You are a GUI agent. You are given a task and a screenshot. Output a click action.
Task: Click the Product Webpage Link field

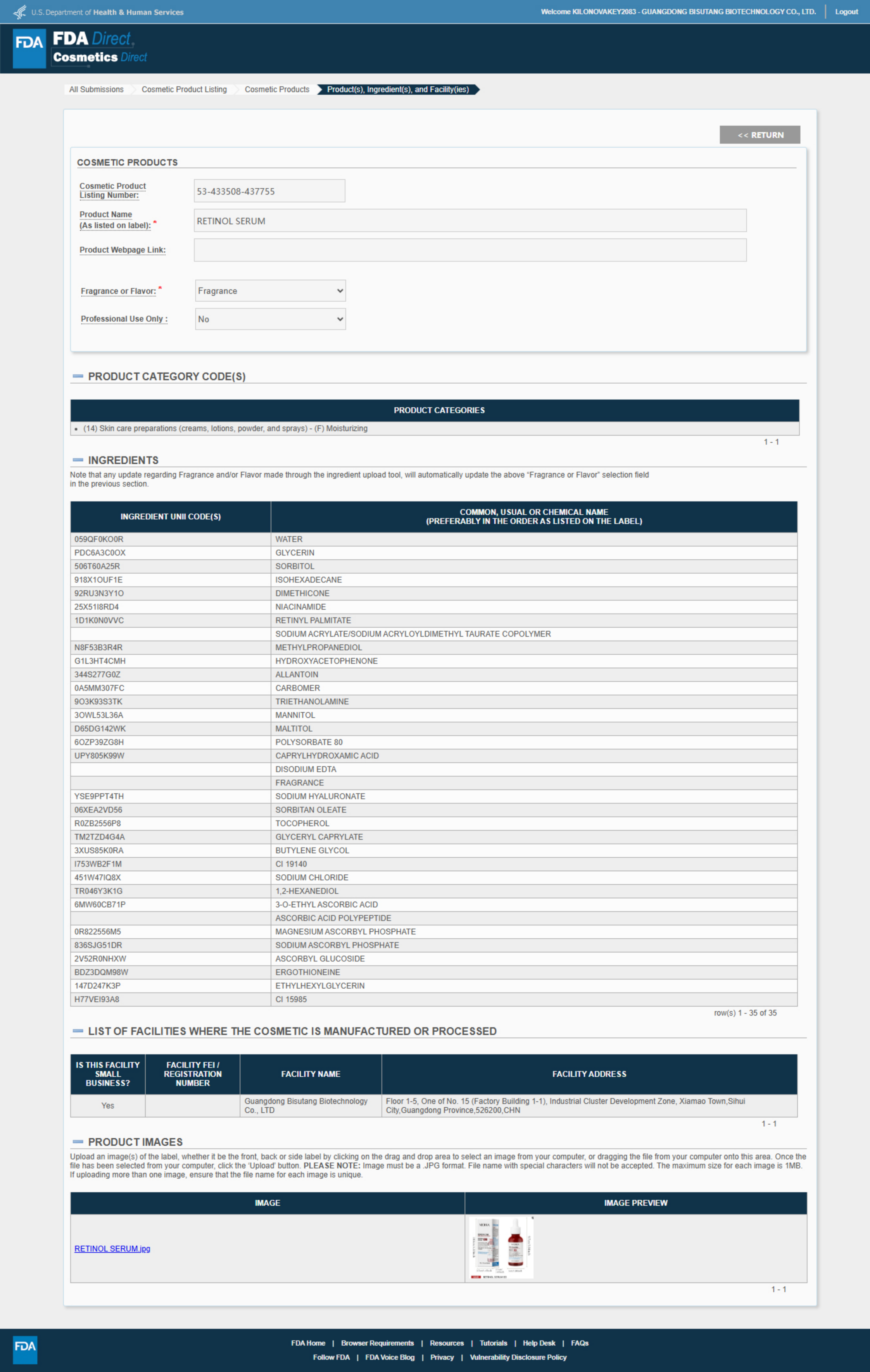(470, 250)
